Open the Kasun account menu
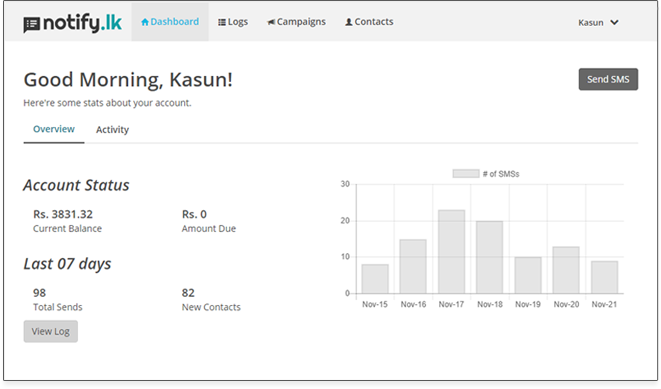This screenshot has width=661, height=389. click(x=598, y=22)
